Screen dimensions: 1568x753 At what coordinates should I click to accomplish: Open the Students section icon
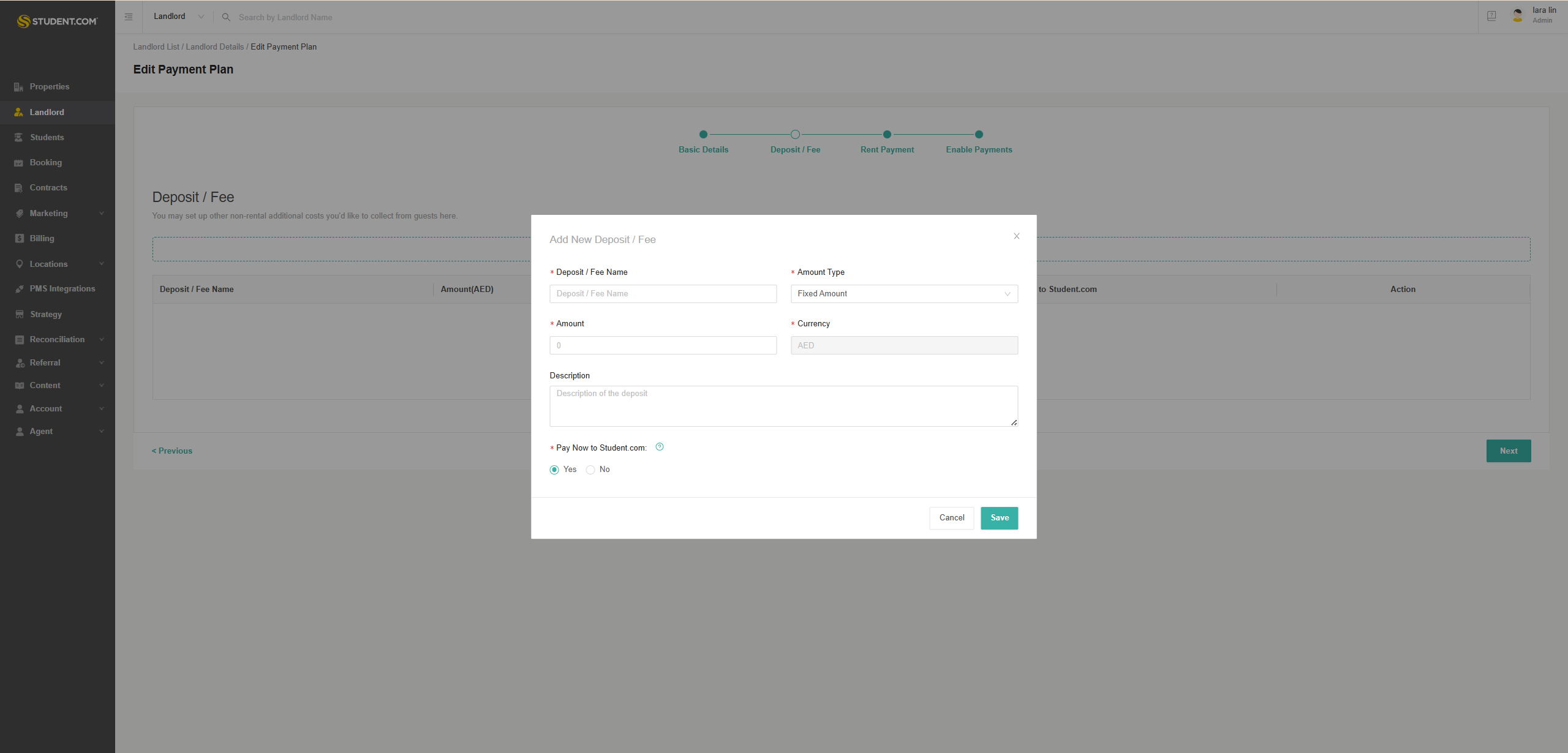coord(19,137)
